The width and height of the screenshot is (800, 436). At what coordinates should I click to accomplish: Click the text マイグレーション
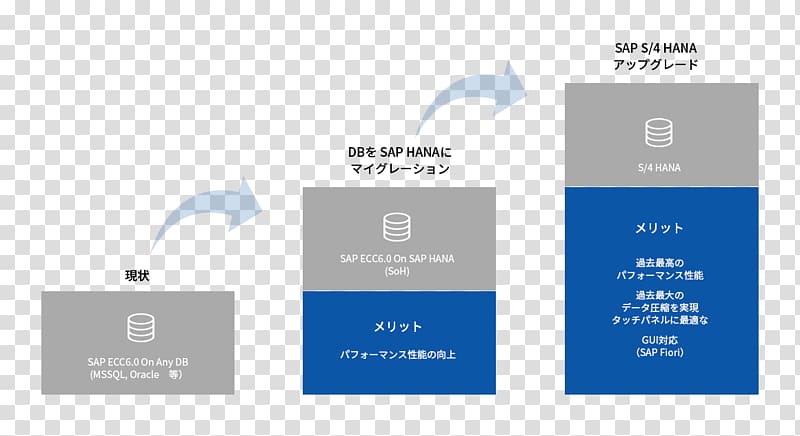pos(401,169)
